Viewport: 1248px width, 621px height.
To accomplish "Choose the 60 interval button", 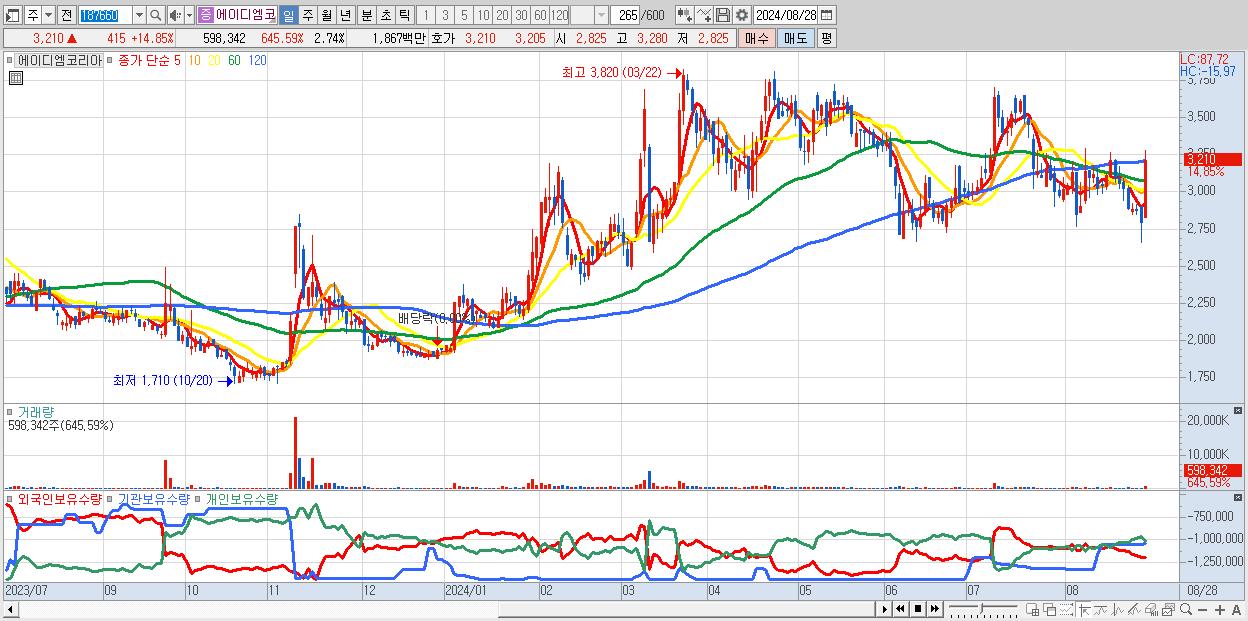I will click(x=540, y=15).
